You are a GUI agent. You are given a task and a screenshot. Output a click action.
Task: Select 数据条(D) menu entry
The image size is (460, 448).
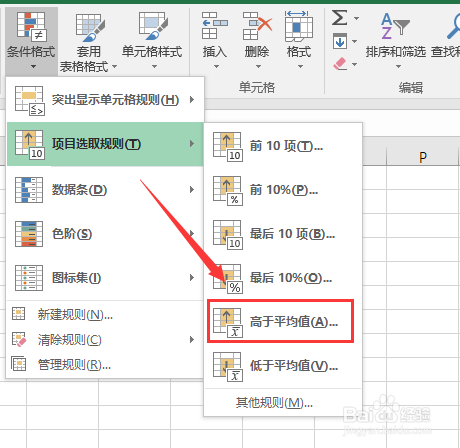pyautogui.click(x=105, y=190)
